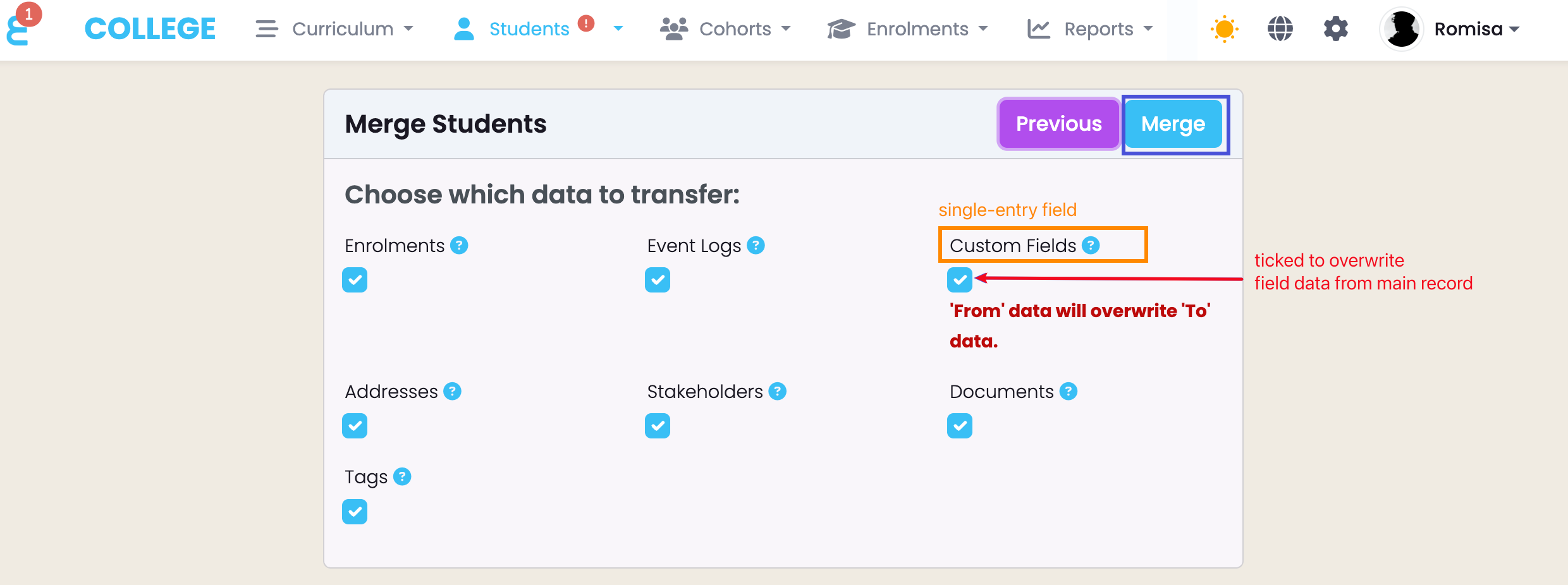Uncheck the Stakeholders checkbox
The image size is (1568, 585).
(x=658, y=426)
